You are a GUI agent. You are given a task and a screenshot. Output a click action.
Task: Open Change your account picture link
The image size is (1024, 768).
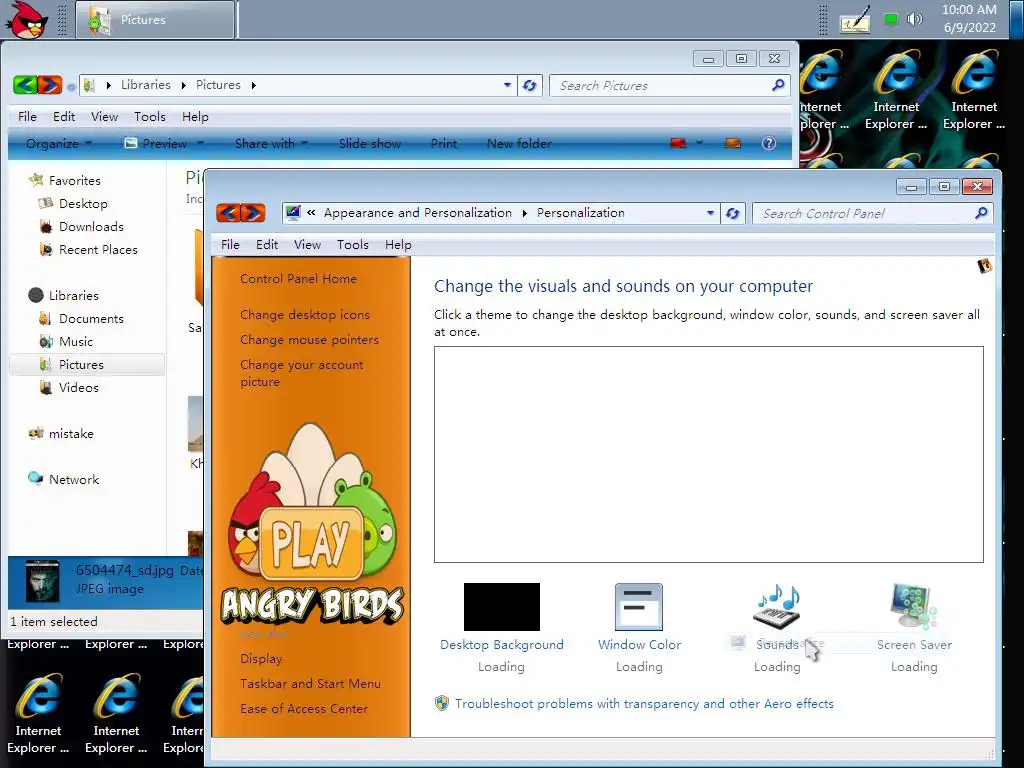pos(302,374)
